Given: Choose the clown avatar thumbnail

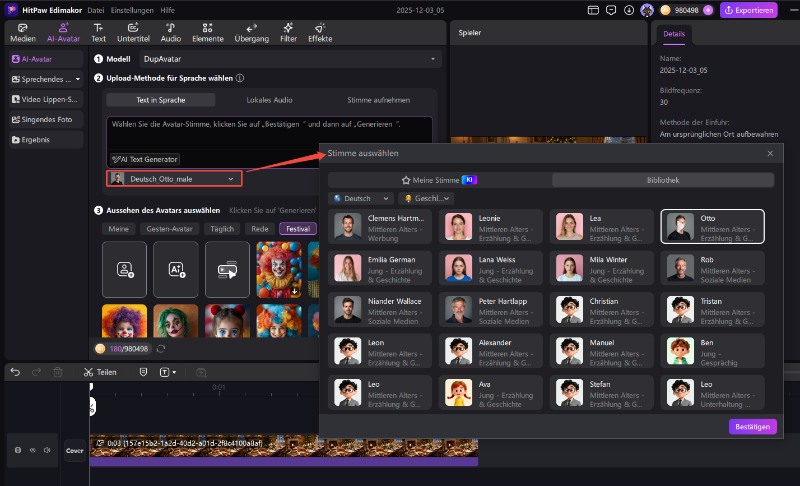Looking at the screenshot, I should point(279,269).
